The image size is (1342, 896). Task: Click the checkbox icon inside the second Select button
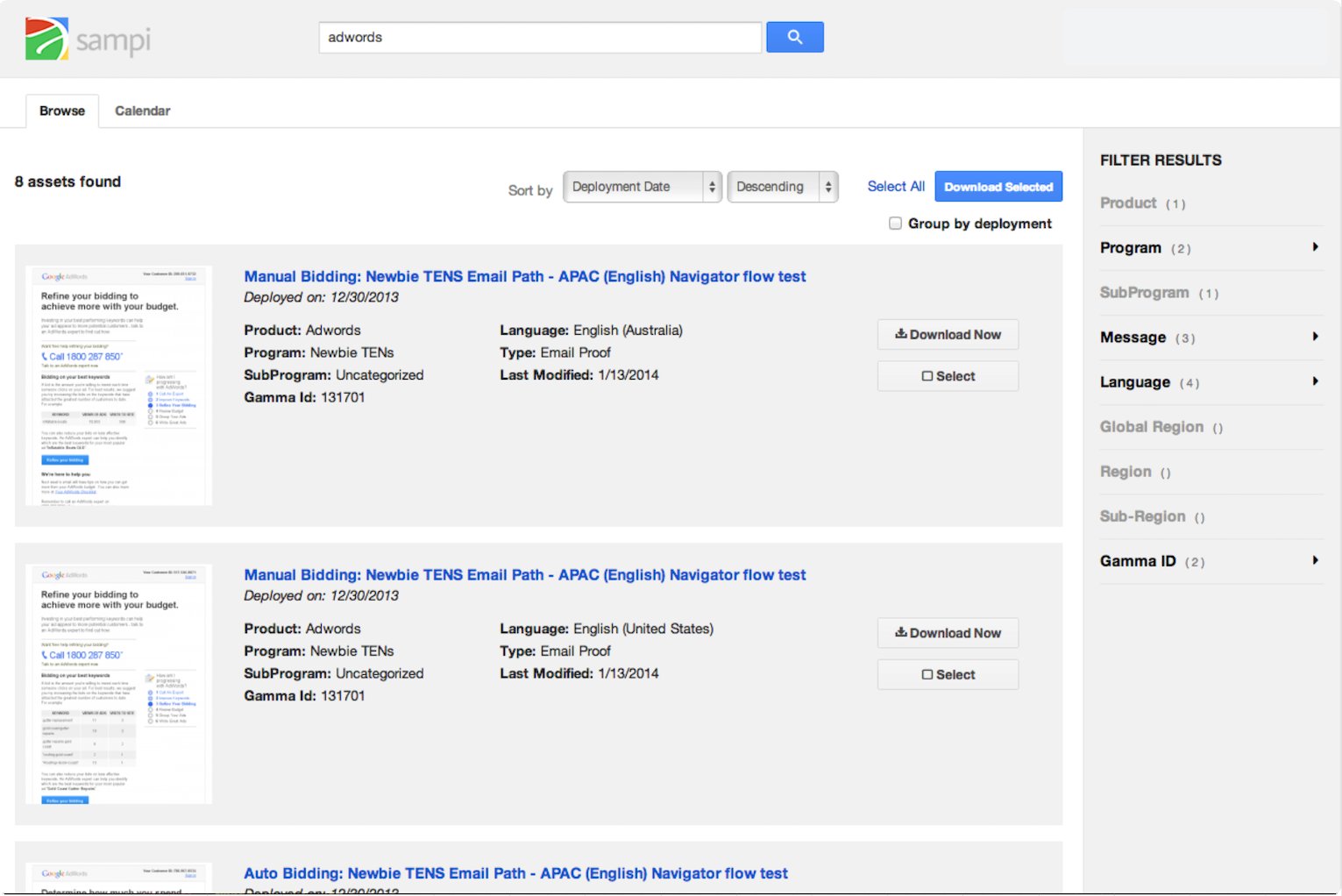coord(927,674)
